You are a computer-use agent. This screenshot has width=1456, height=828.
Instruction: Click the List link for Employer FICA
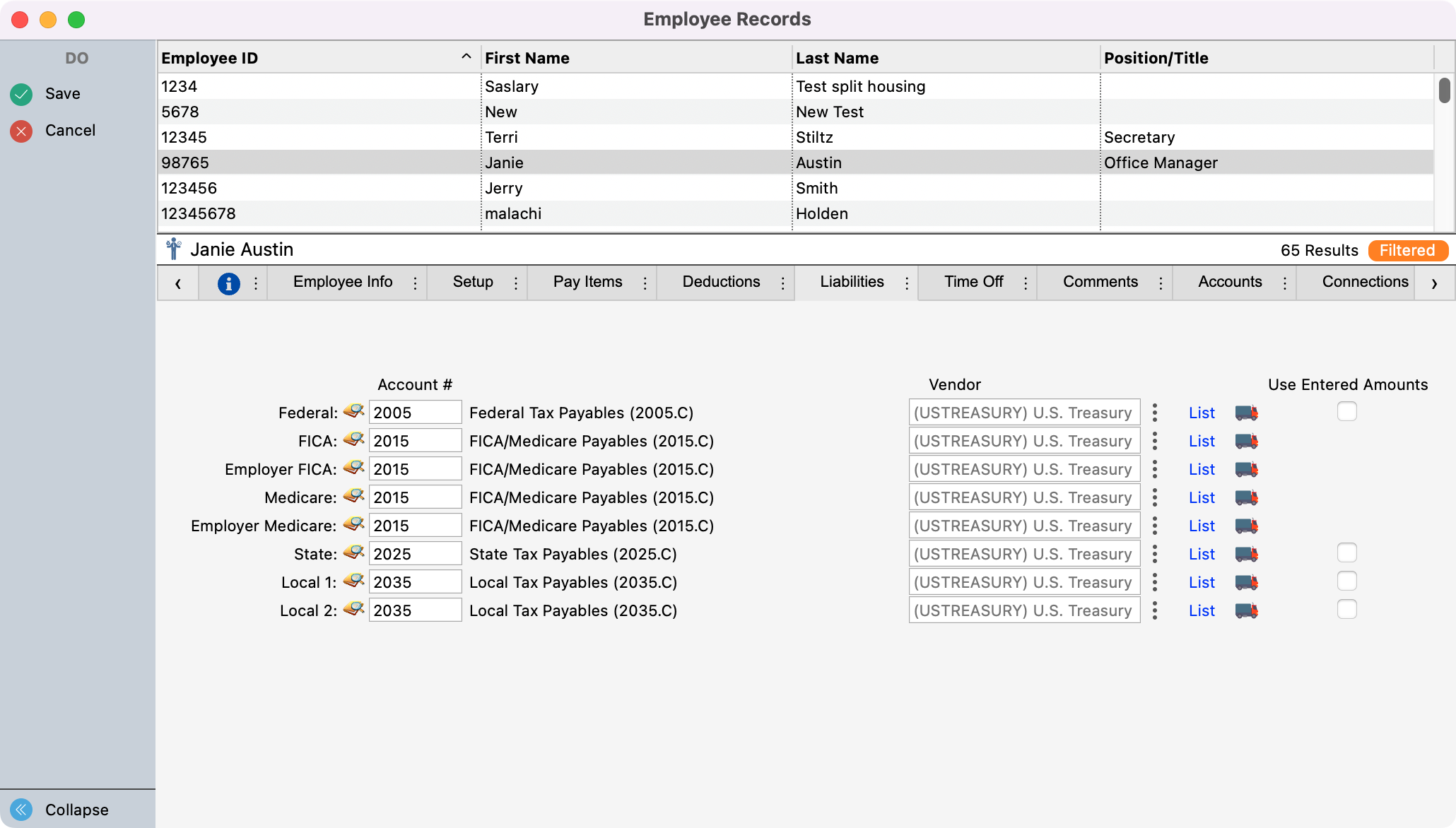point(1201,470)
